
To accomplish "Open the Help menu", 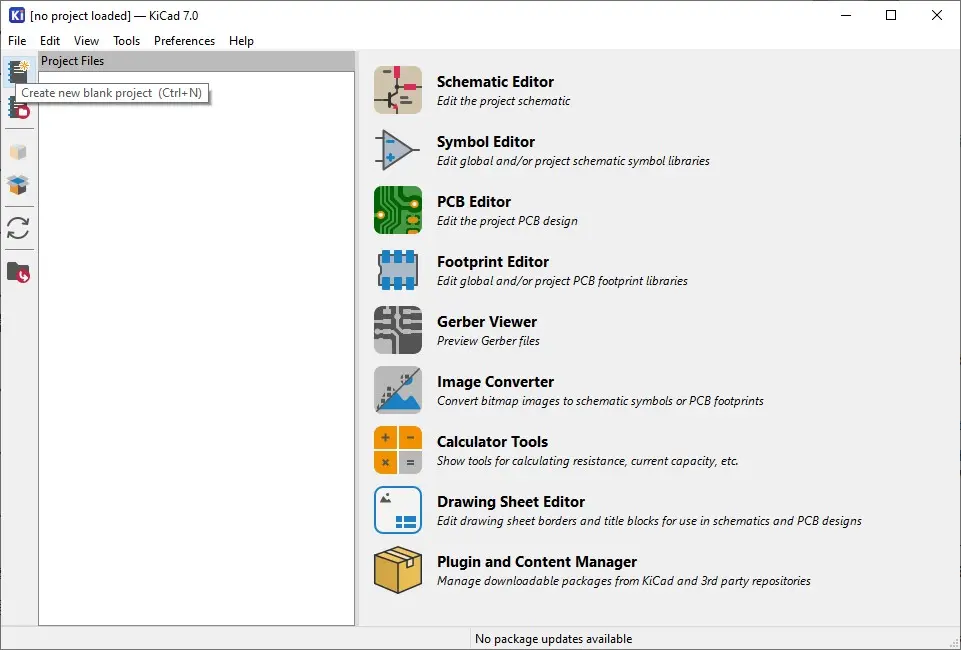I will (x=241, y=41).
